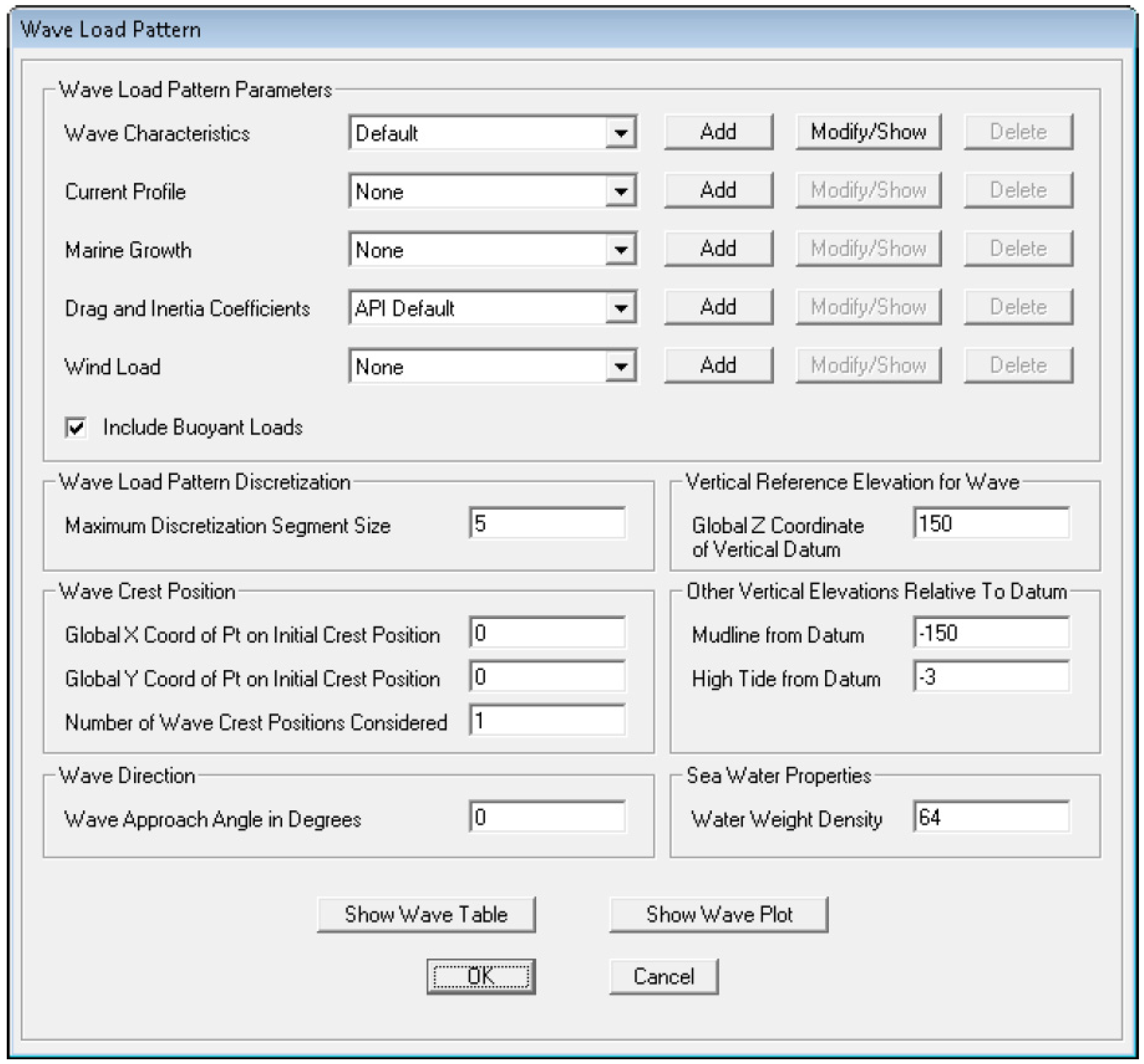Click the Water Weight Density field
Image resolution: width=1144 pixels, height=1064 pixels.
991,817
